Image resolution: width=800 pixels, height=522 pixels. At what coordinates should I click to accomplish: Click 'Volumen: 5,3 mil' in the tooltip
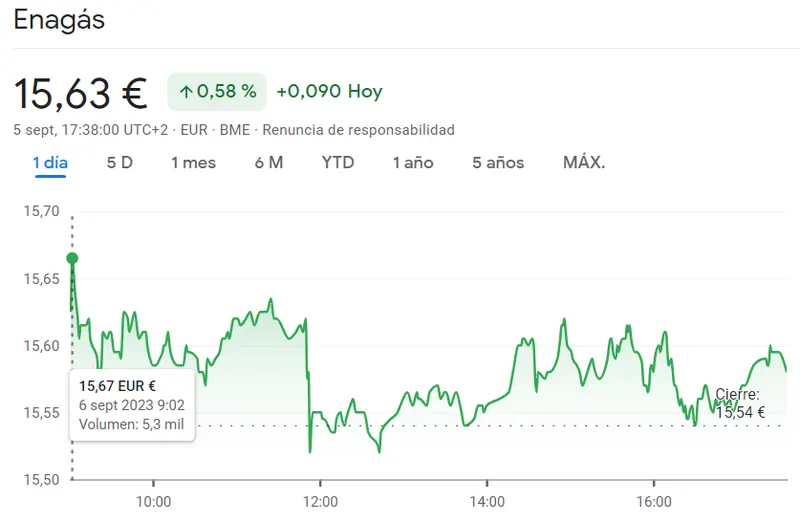[x=131, y=425]
